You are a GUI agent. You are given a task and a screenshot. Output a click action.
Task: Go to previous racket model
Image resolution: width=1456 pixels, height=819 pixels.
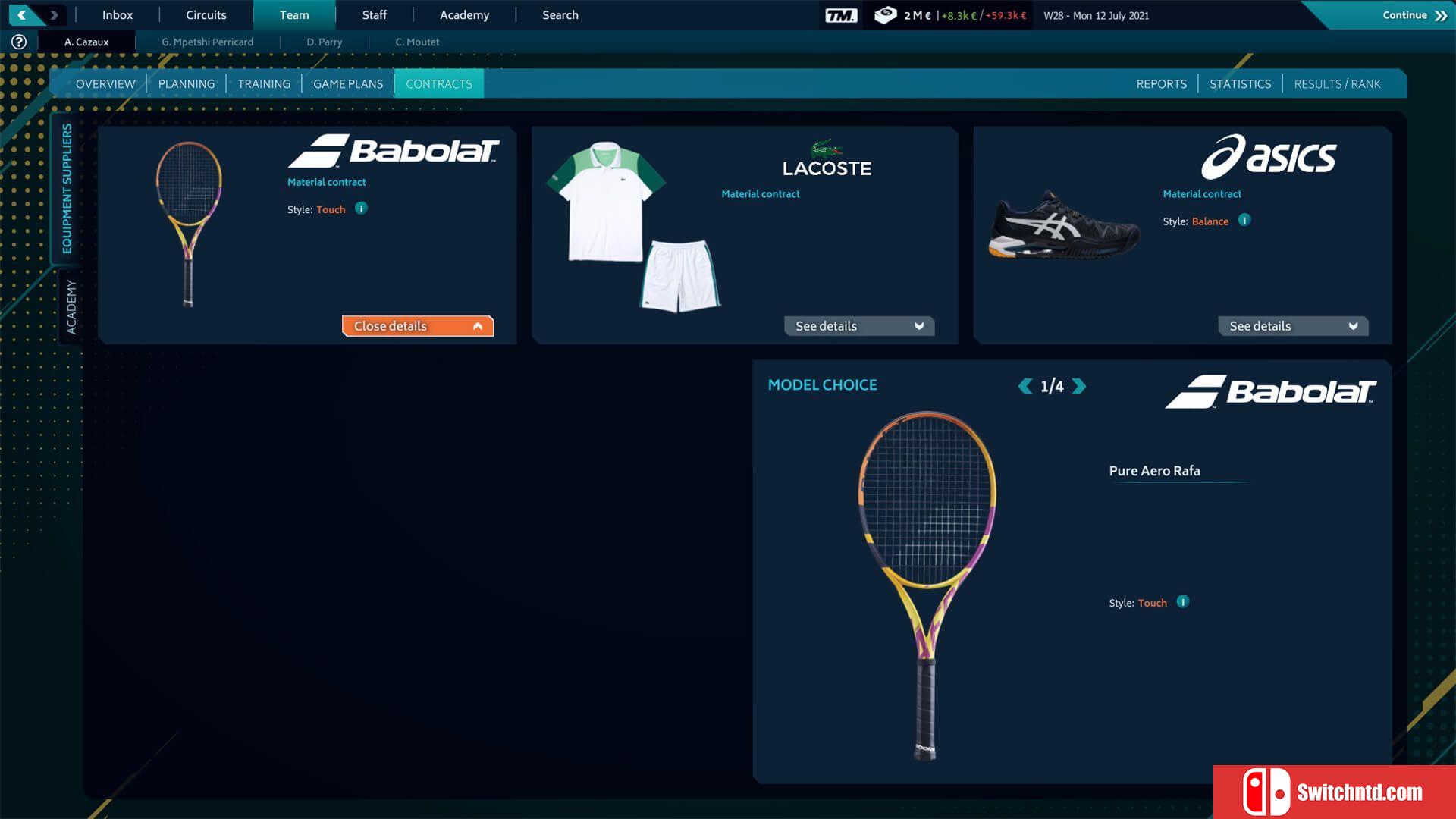coord(1025,386)
